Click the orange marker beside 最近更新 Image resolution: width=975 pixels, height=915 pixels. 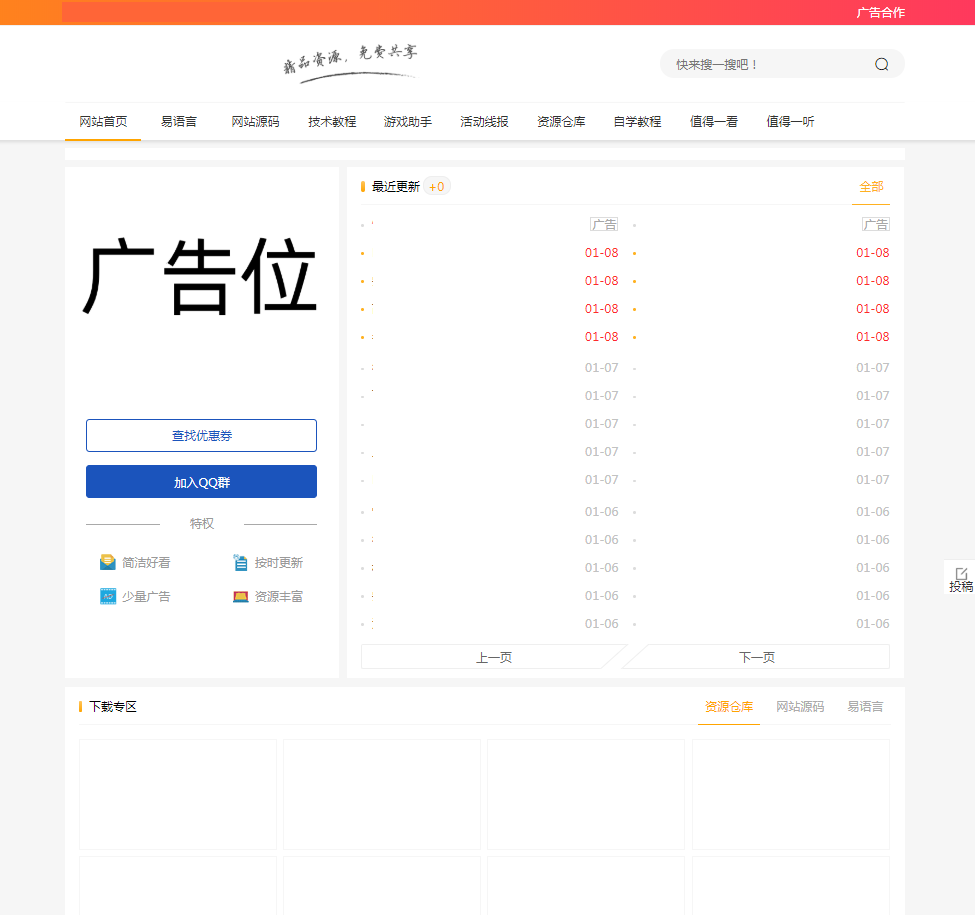[x=362, y=186]
